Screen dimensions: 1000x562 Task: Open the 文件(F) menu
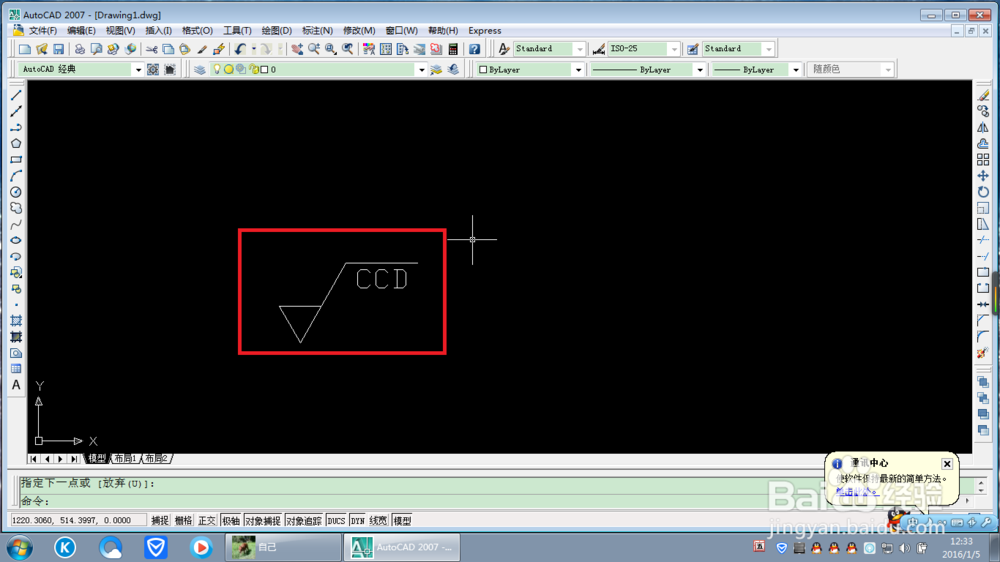pos(43,31)
